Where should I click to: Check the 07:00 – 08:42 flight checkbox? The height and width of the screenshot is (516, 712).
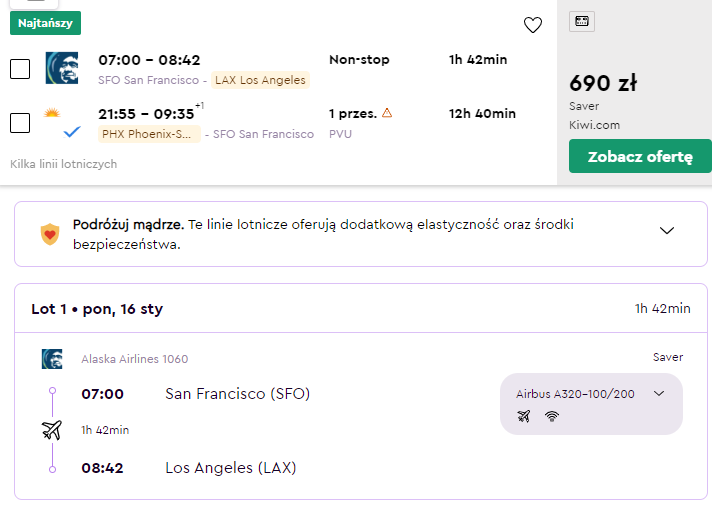point(20,69)
